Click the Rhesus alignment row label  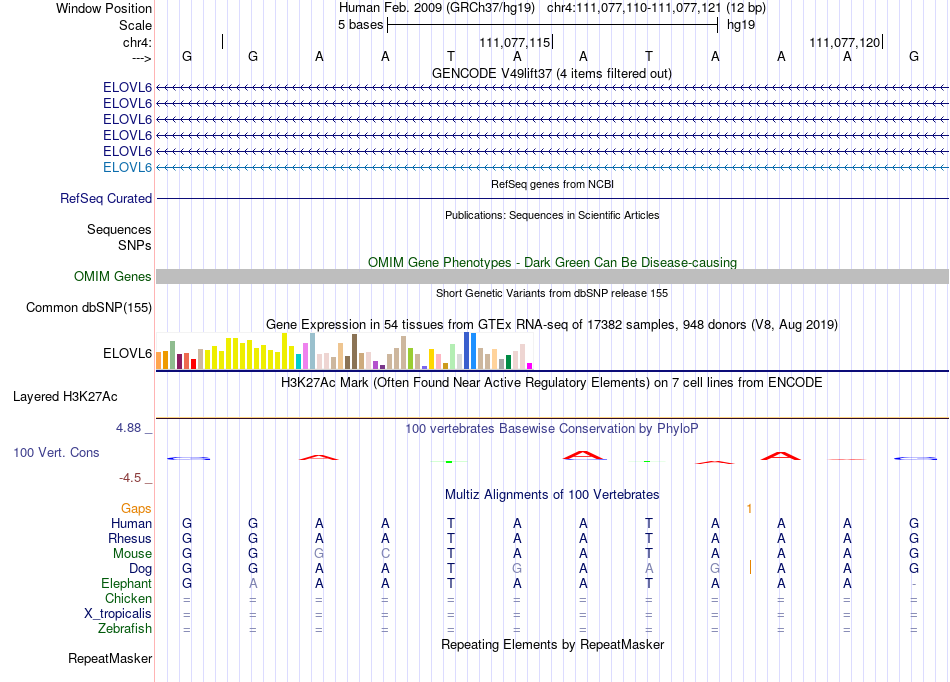[130, 538]
